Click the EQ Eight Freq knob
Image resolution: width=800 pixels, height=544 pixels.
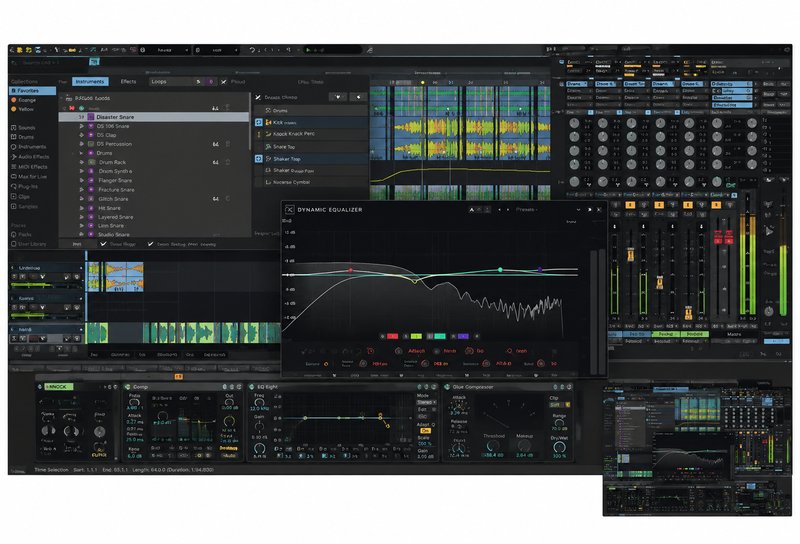point(260,402)
